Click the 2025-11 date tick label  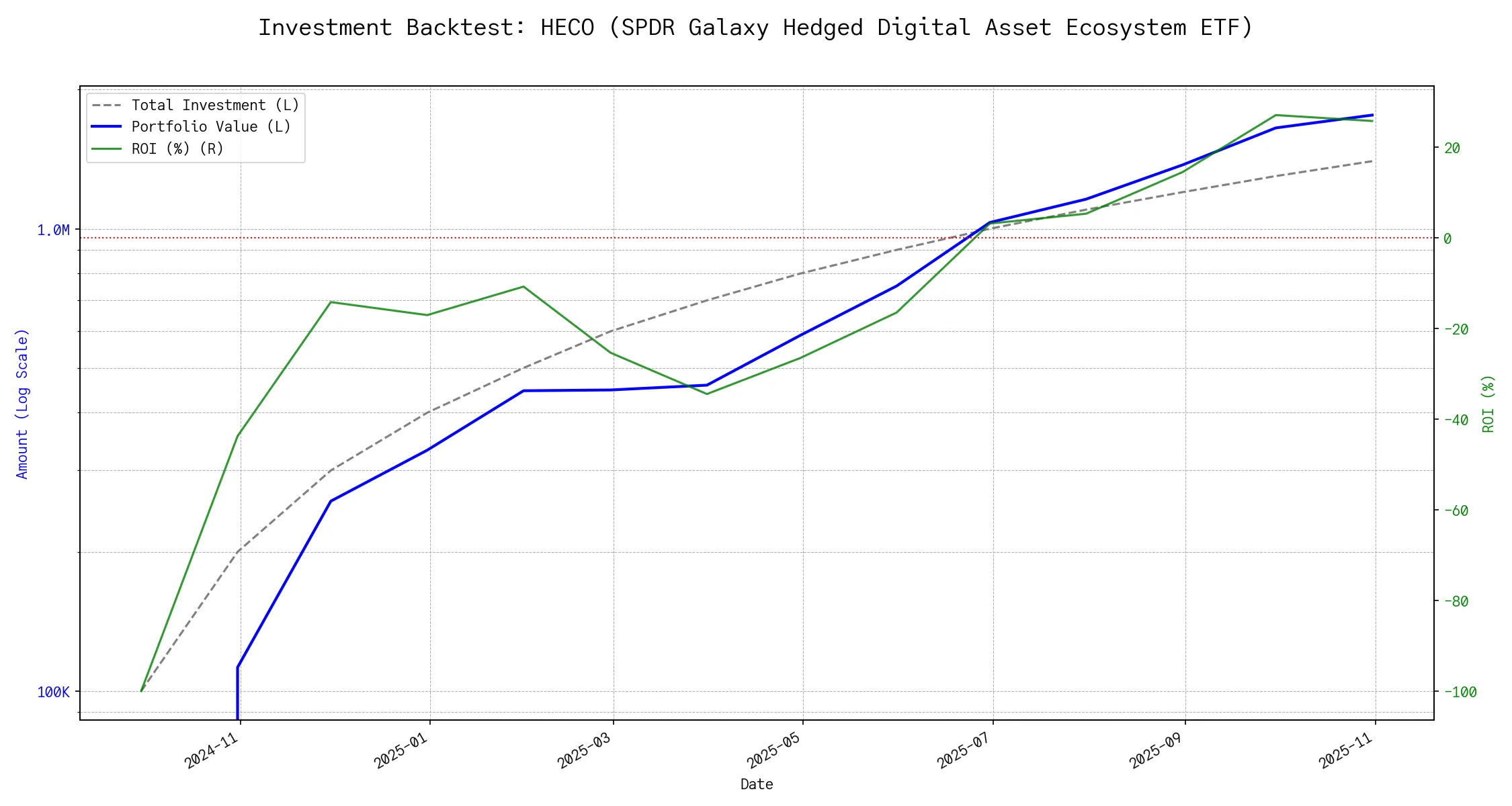coord(1347,751)
